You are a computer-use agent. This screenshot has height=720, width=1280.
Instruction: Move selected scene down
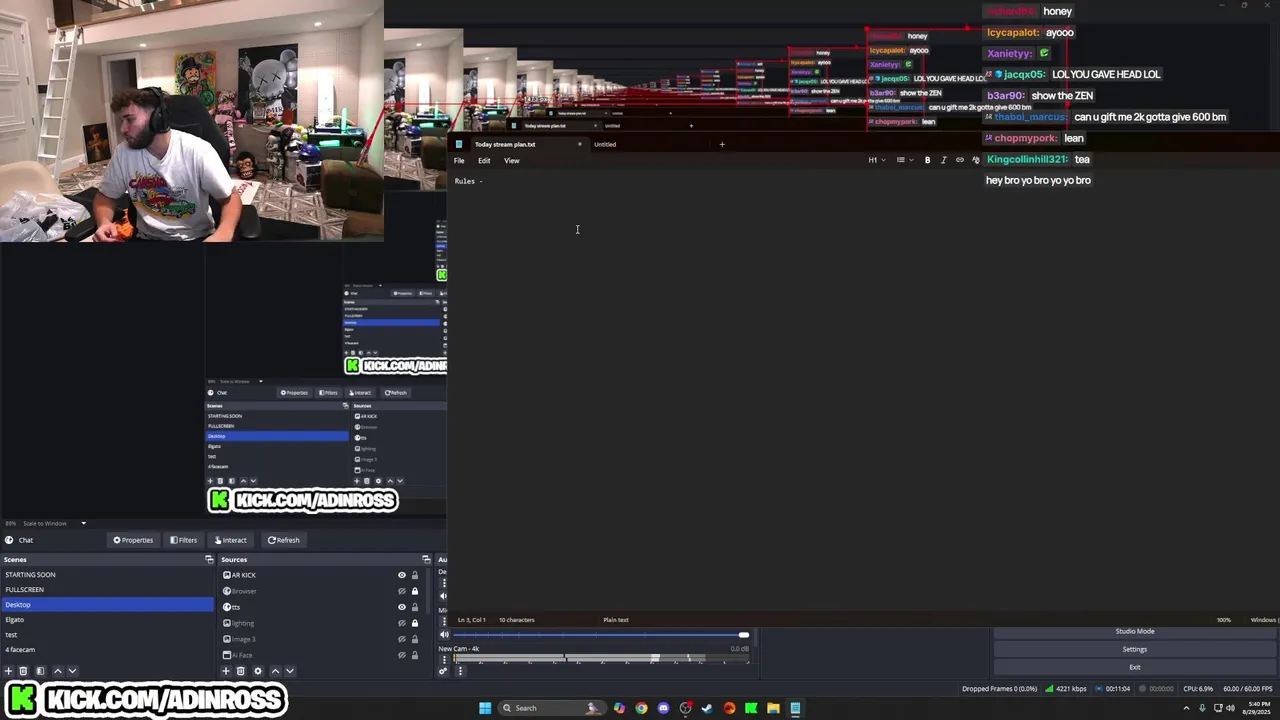pos(72,671)
